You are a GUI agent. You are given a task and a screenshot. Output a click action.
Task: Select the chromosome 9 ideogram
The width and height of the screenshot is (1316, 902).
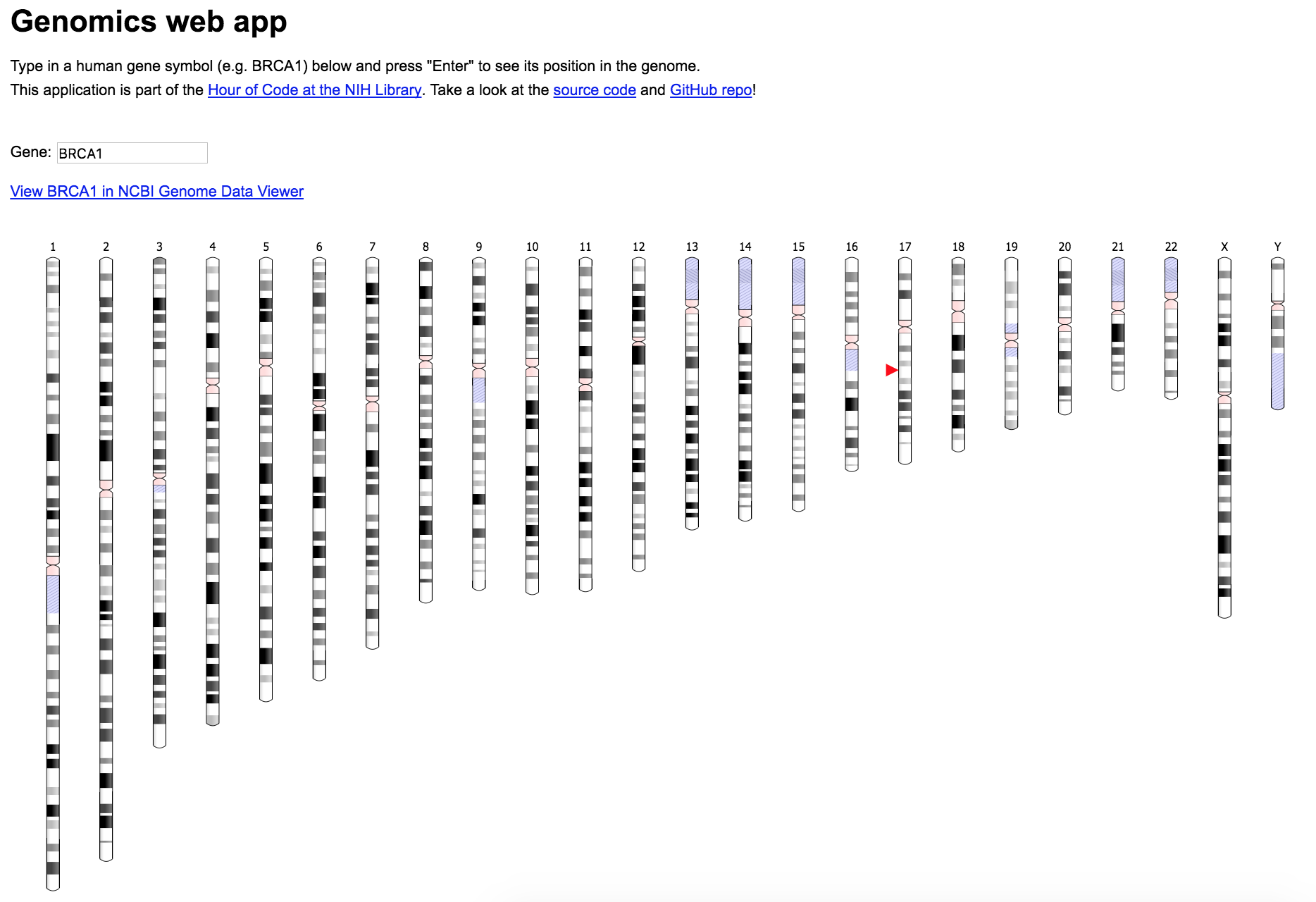(479, 424)
